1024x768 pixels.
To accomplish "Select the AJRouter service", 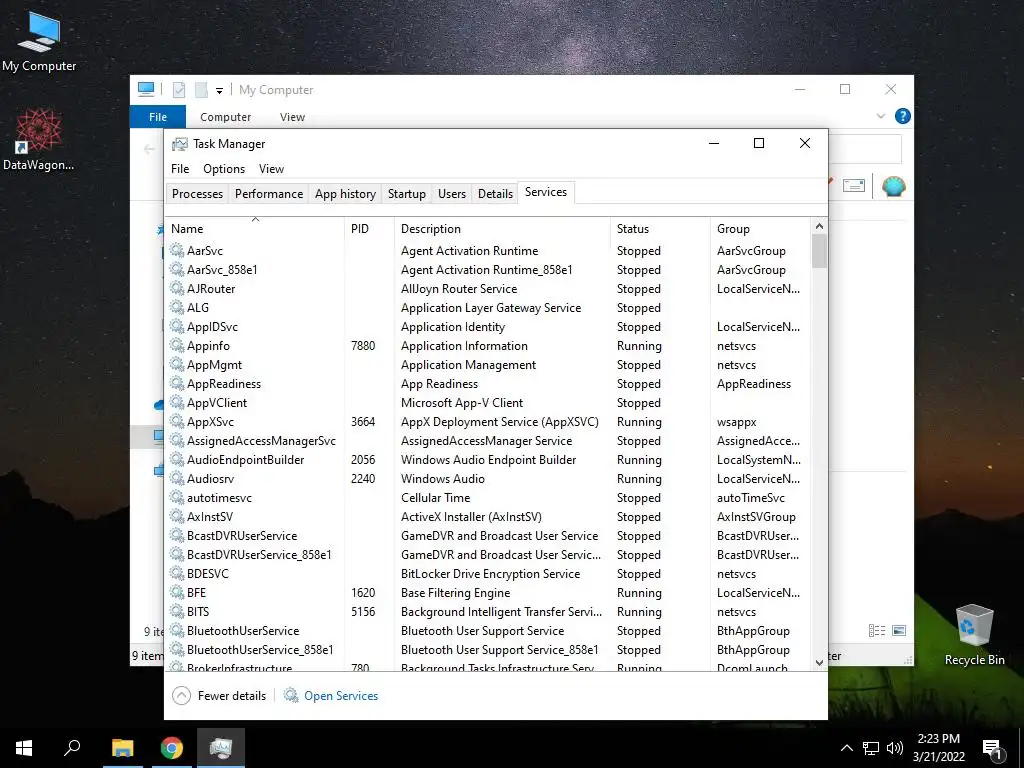I will [487, 289].
